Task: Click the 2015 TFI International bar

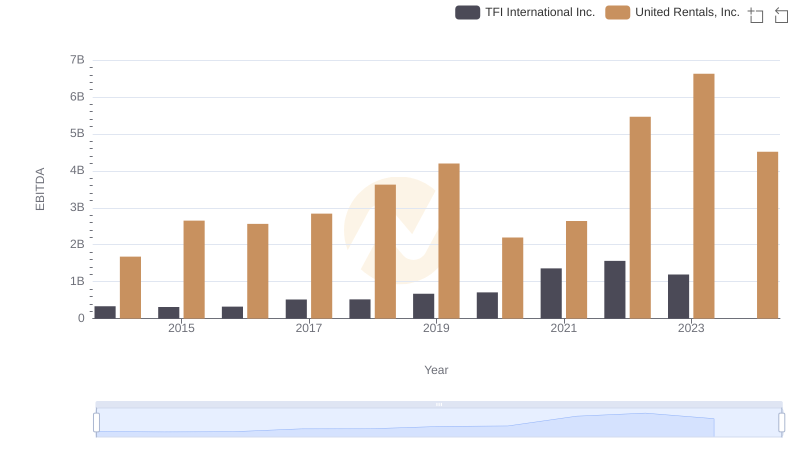Action: (x=169, y=313)
